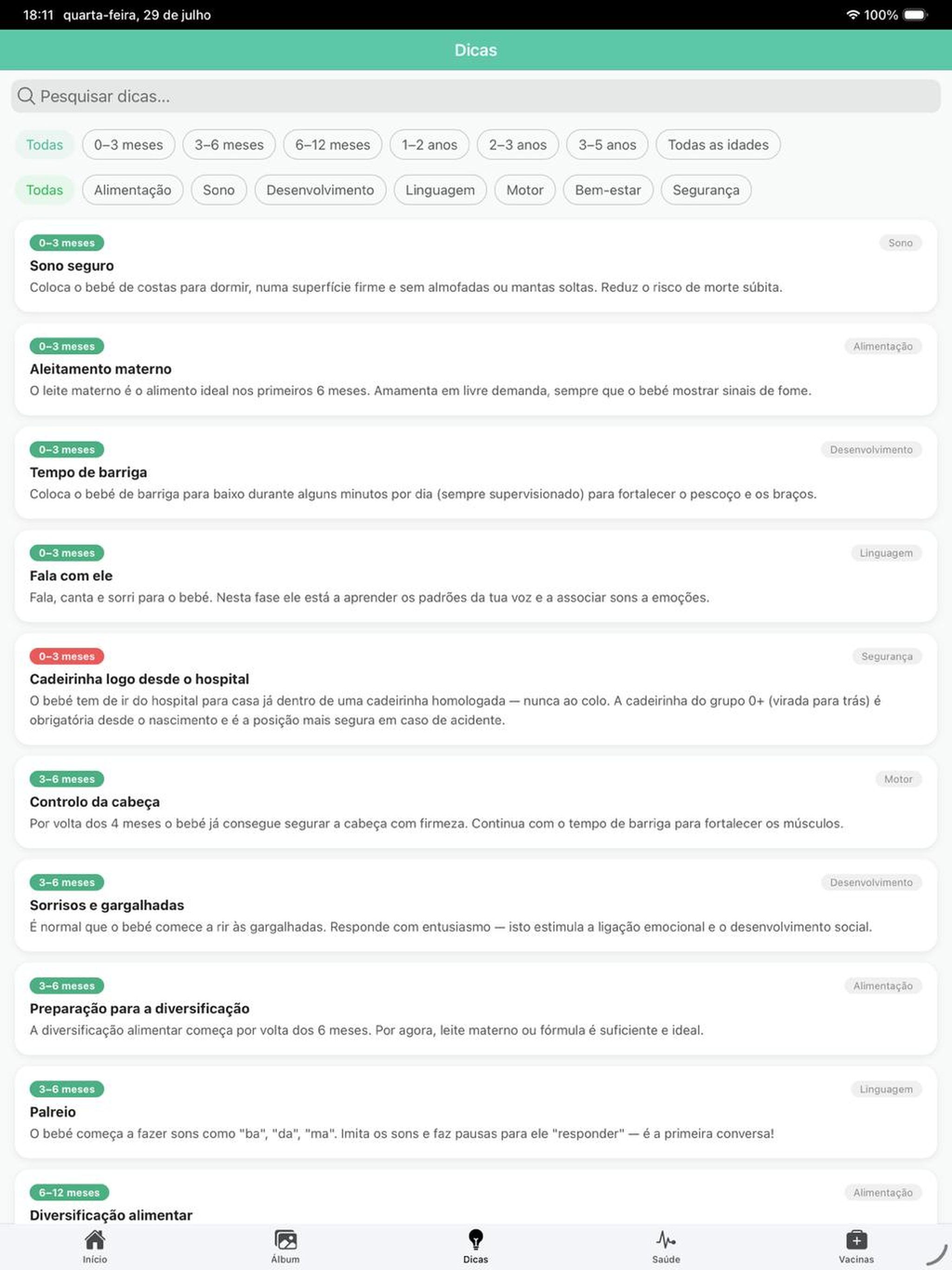Tap the Desenvolvimento tag on Tempo de barriga
The image size is (952, 1270).
tap(871, 450)
